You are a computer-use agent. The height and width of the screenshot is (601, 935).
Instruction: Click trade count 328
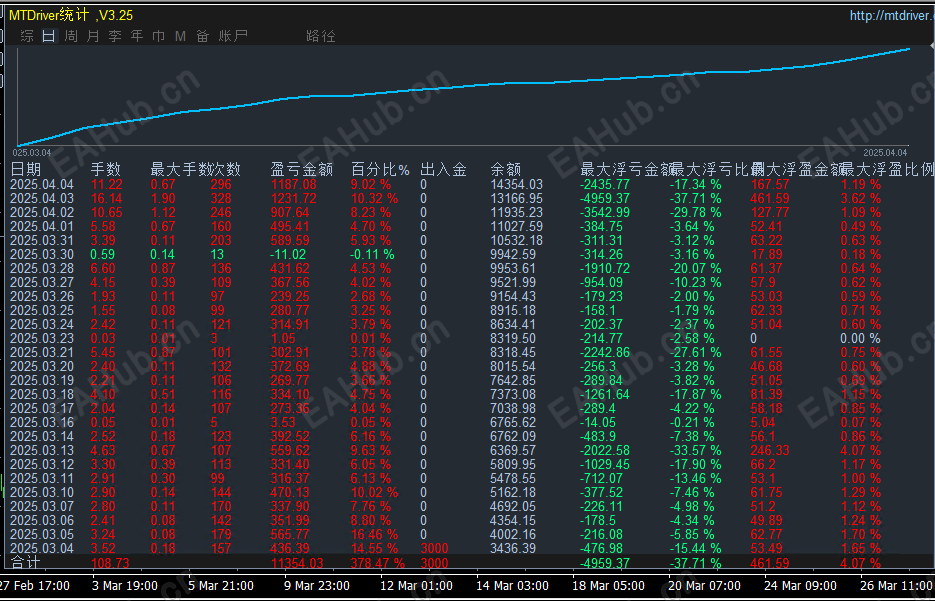pos(221,199)
